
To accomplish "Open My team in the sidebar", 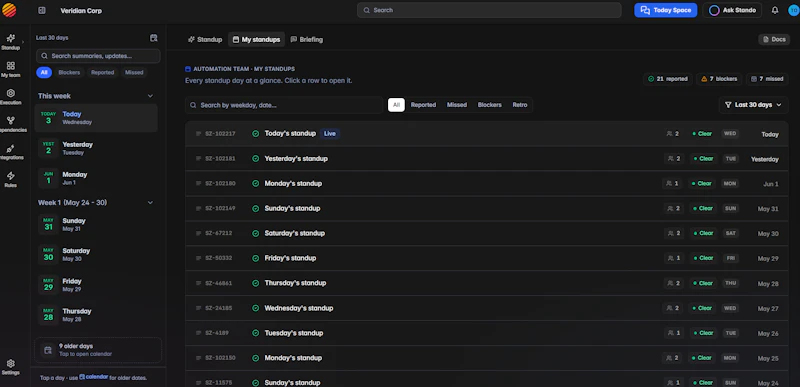I will (x=10, y=69).
